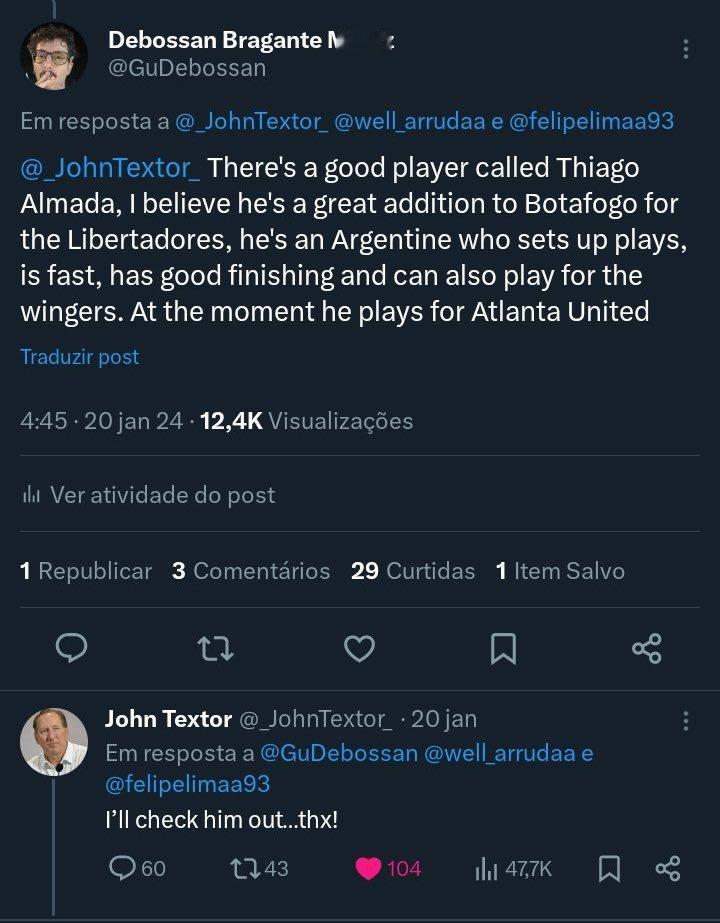The image size is (720, 923).
Task: Like the main post with heart icon
Action: [x=359, y=649]
